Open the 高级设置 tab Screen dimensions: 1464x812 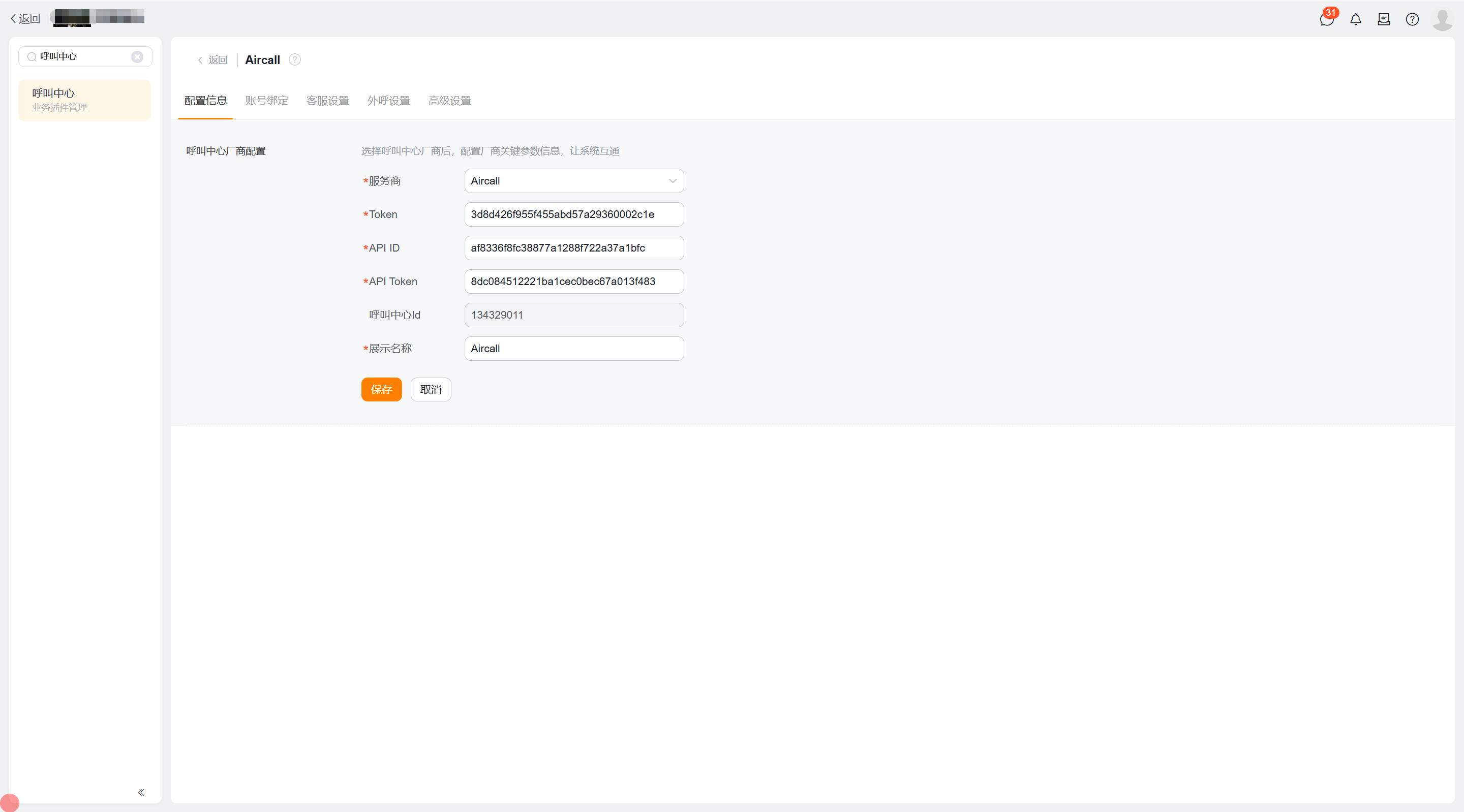coord(449,101)
